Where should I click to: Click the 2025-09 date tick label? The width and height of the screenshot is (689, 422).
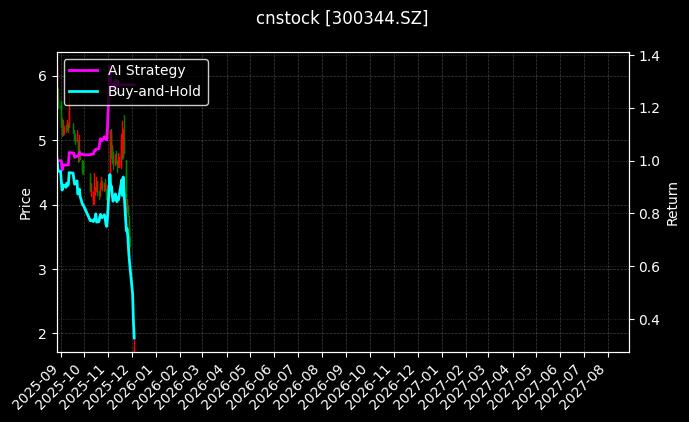(42, 380)
